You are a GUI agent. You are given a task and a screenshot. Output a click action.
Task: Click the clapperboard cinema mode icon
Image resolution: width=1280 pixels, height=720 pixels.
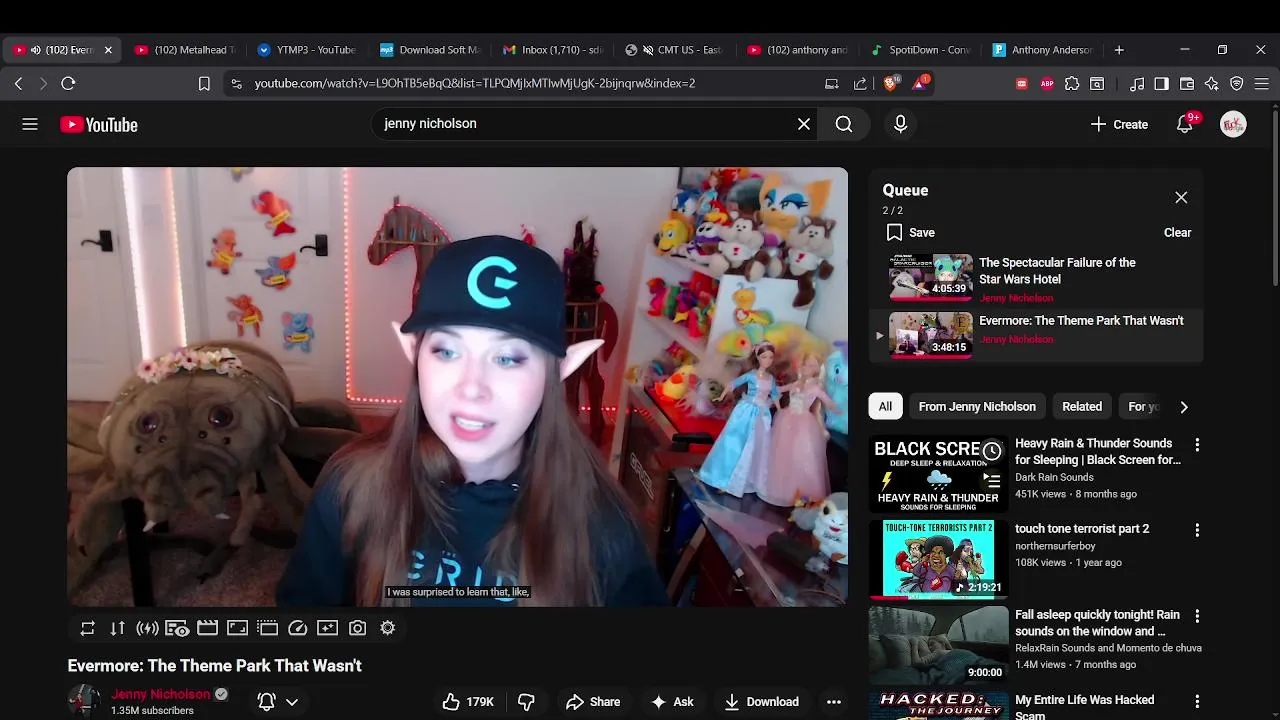pos(207,628)
